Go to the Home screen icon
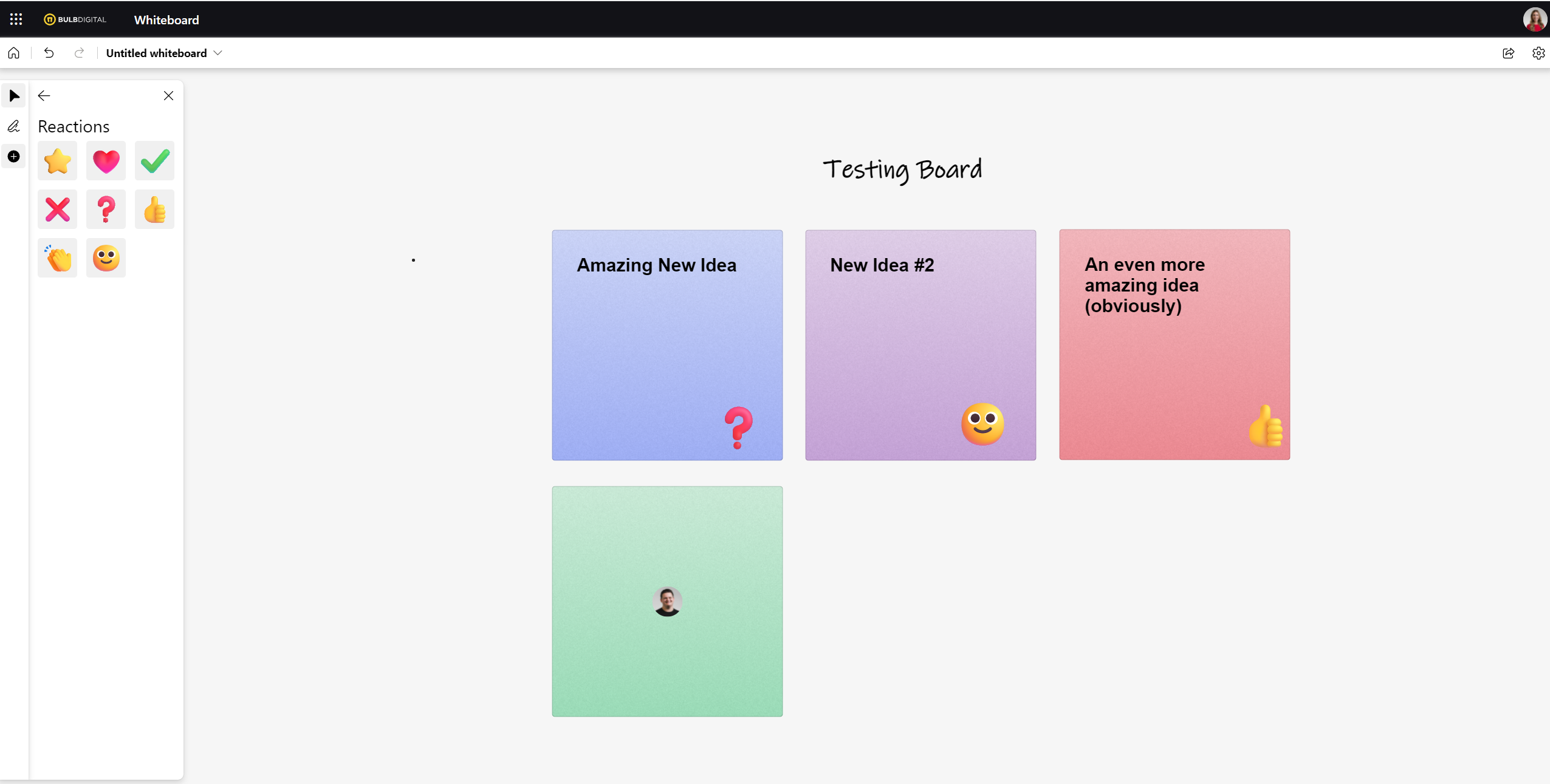This screenshot has height=784, width=1550. [14, 53]
